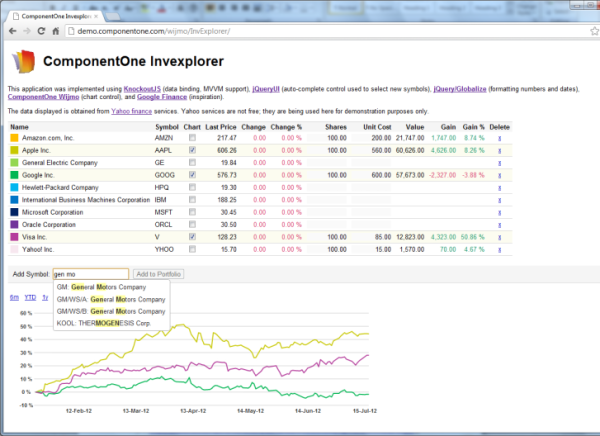Viewport: 600px width, 436px height.
Task: Toggle the chart checkbox for Microsoft Corporation
Action: pyautogui.click(x=192, y=211)
